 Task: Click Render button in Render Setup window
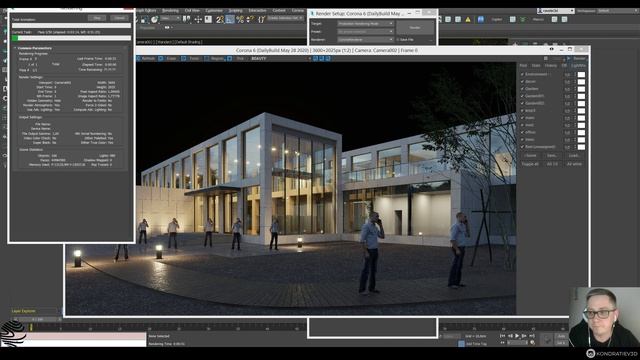click(x=415, y=27)
